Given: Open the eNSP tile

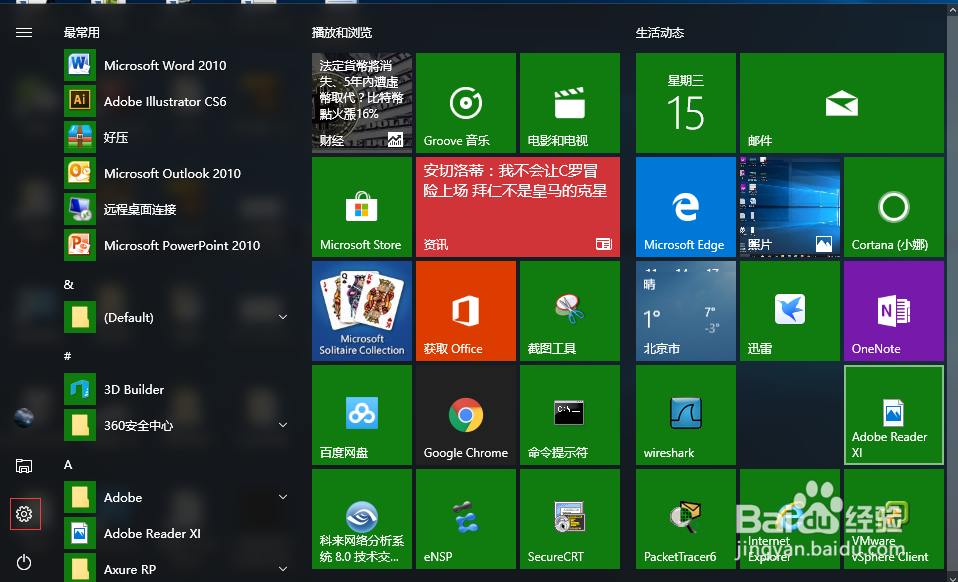Looking at the screenshot, I should [x=466, y=518].
